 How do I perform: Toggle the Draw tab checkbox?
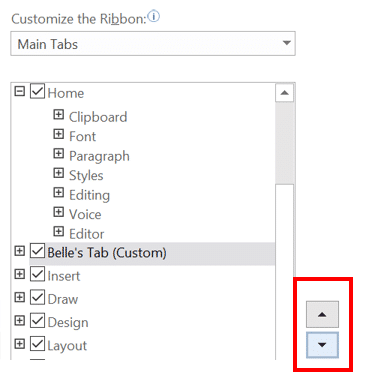(x=37, y=297)
